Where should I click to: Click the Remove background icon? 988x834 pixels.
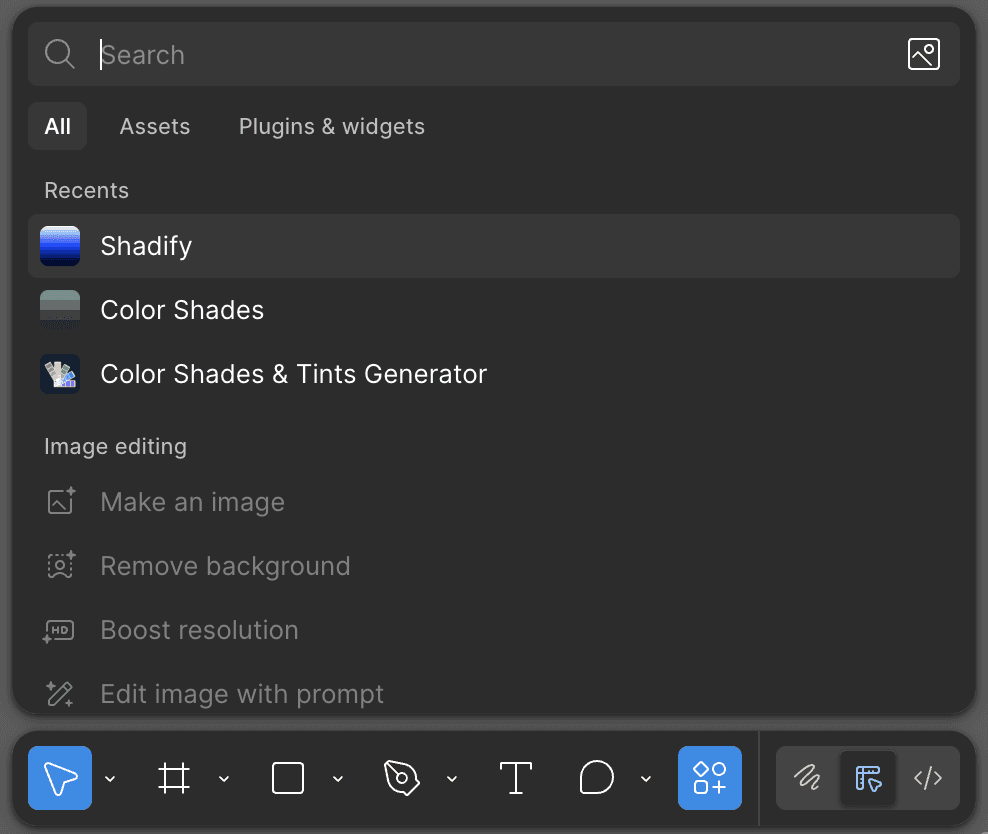pyautogui.click(x=61, y=565)
